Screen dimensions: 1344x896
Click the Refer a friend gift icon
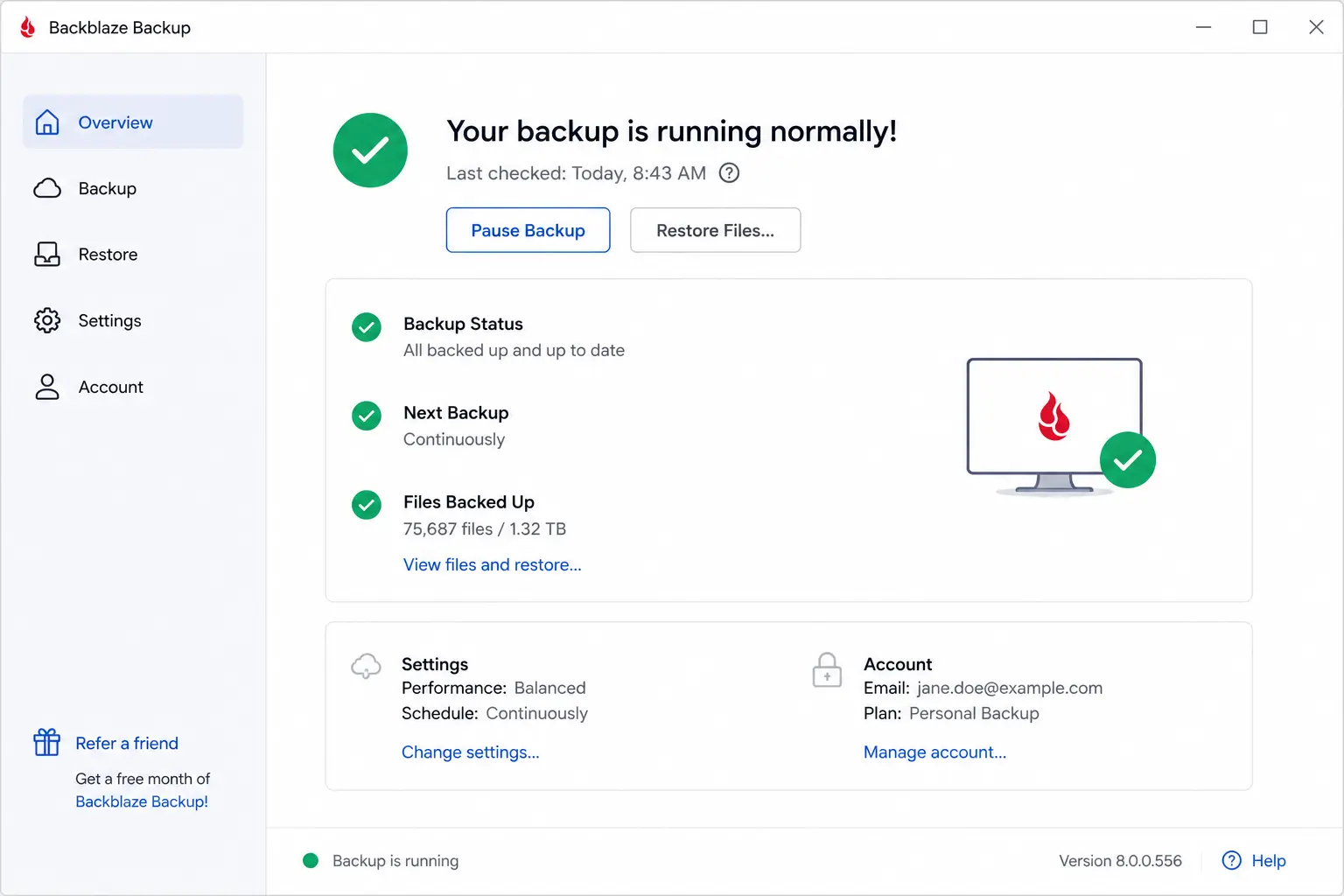[47, 743]
